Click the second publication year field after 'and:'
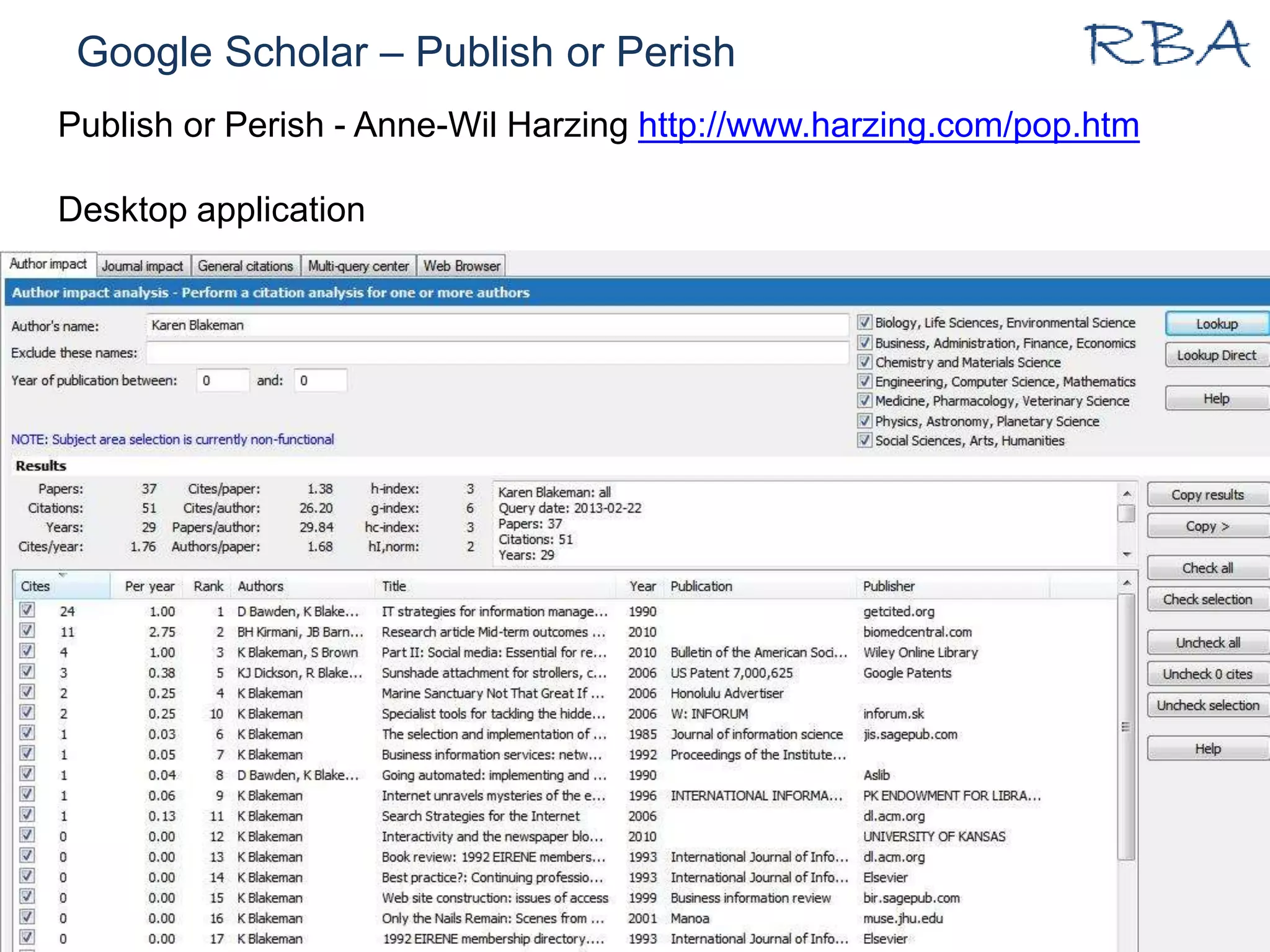The width and height of the screenshot is (1270, 952). (x=320, y=381)
